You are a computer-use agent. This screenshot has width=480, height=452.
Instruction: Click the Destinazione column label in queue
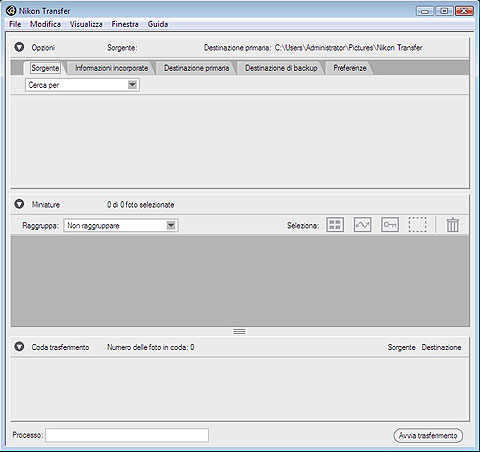click(441, 347)
